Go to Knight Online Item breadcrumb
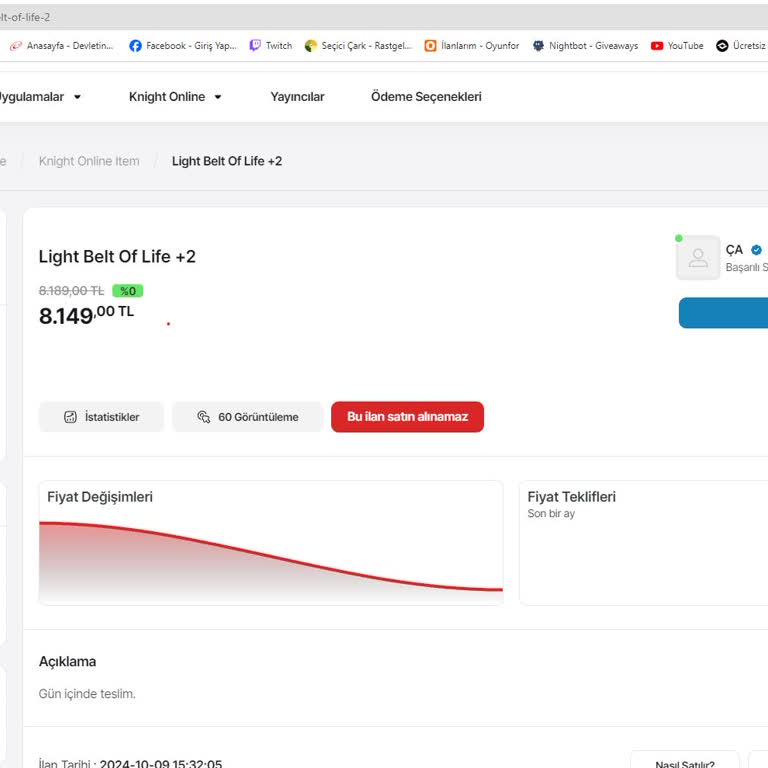The image size is (768, 768). coord(89,161)
